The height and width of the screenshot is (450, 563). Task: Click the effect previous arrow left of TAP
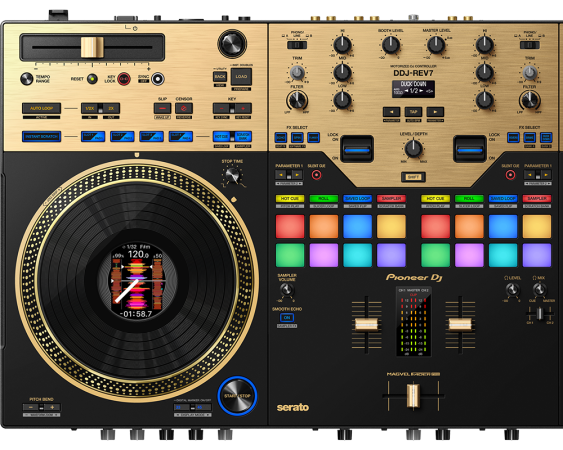click(x=391, y=112)
